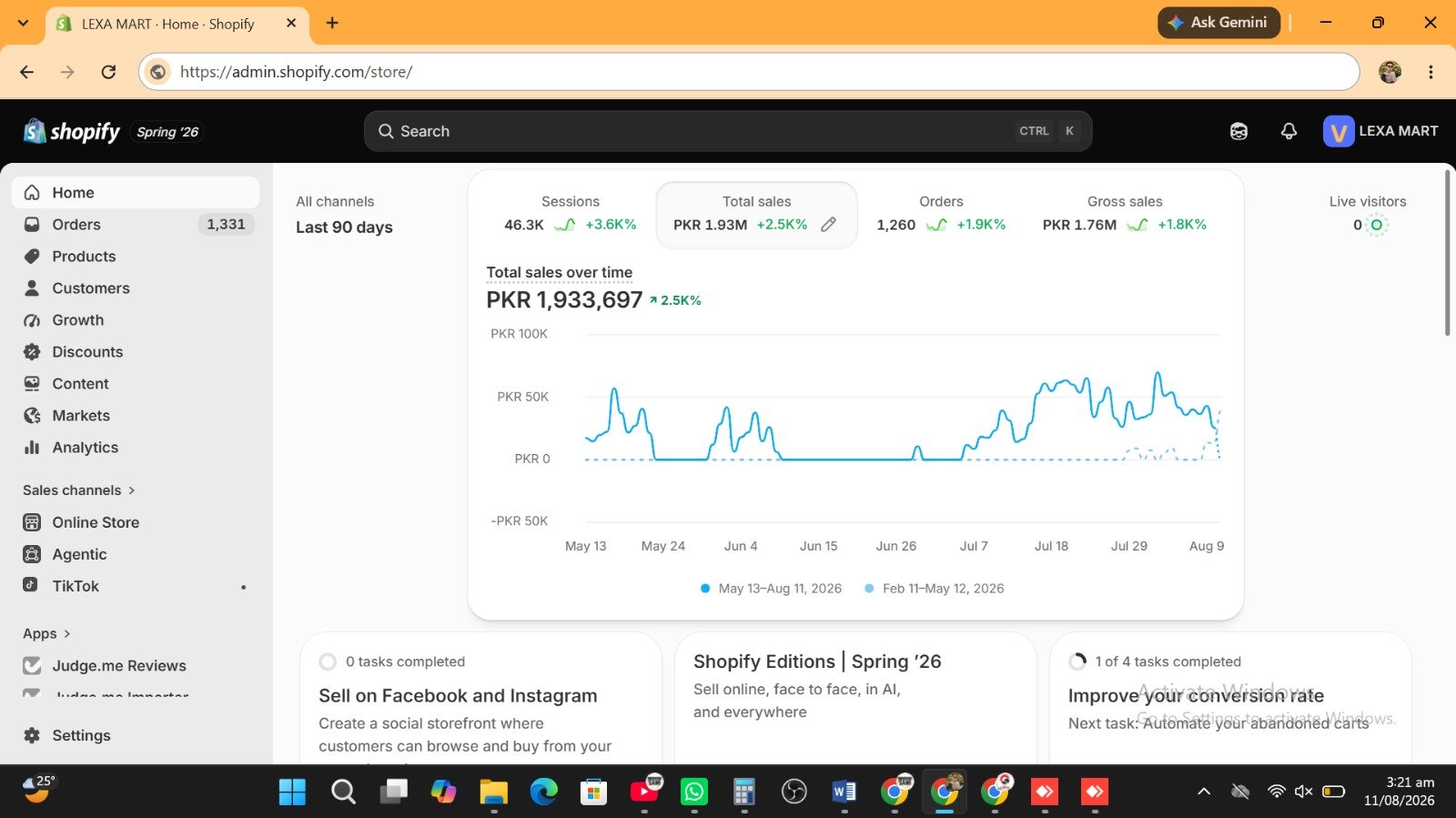Click the 0 tasks completed circle
Viewport: 1456px width, 818px height.
click(x=328, y=662)
